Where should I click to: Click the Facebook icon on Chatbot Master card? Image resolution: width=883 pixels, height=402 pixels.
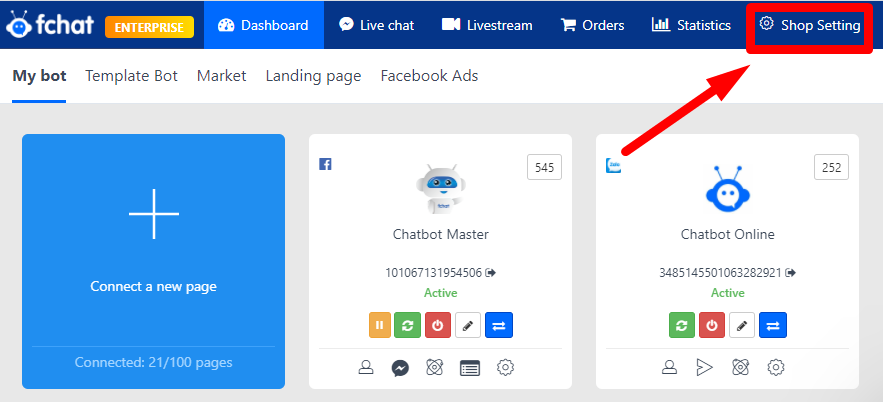point(325,164)
